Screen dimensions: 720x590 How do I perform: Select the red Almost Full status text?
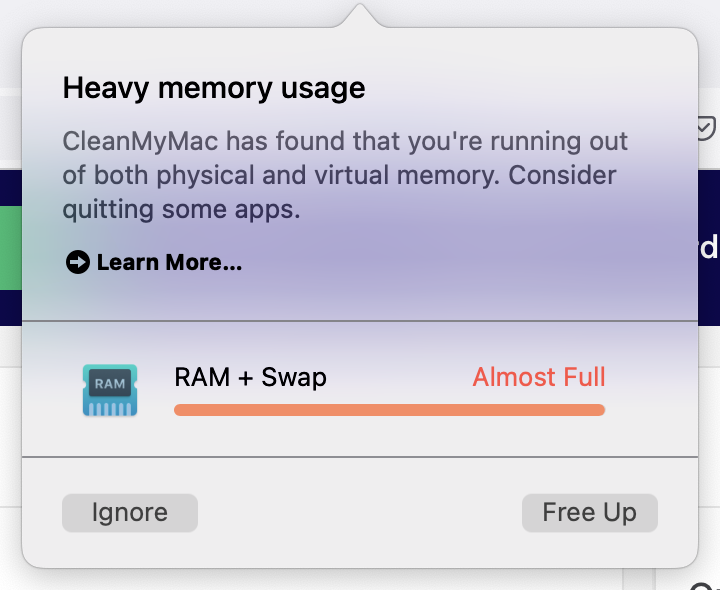click(539, 377)
